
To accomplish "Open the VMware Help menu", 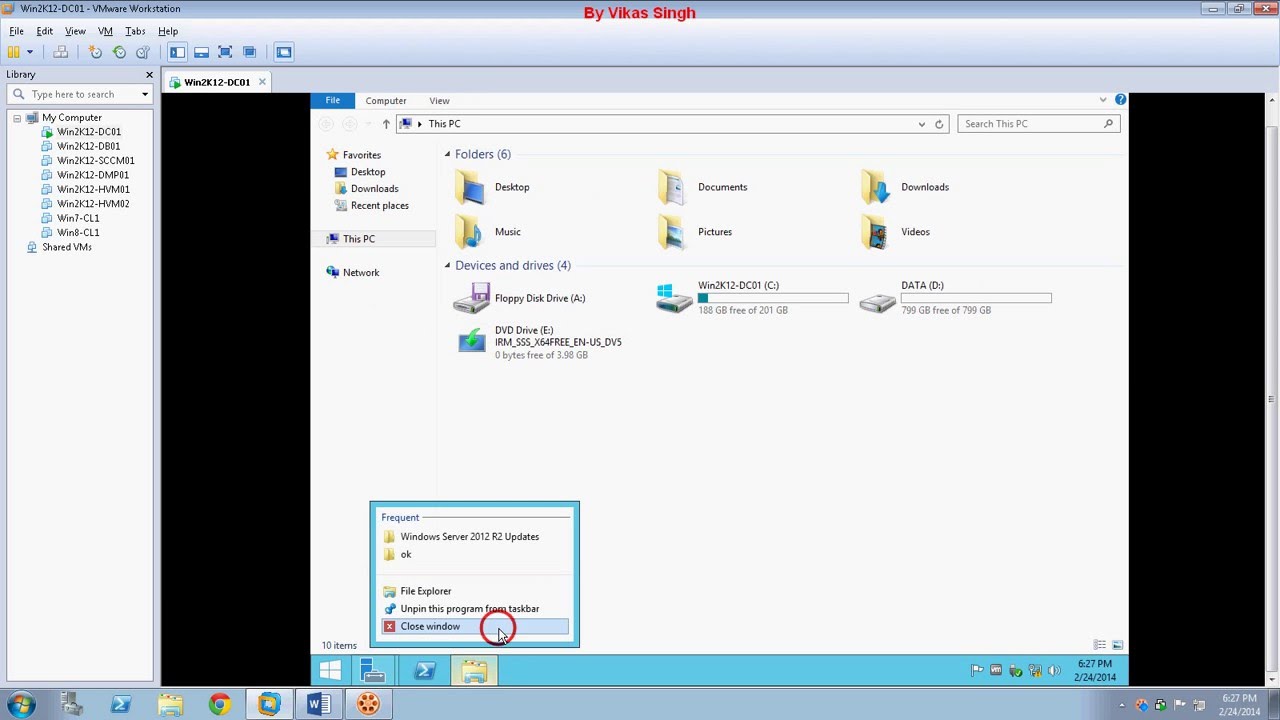I will coord(168,31).
